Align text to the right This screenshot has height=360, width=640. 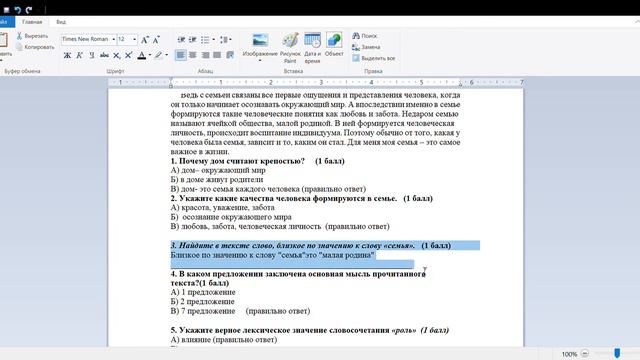[205, 55]
